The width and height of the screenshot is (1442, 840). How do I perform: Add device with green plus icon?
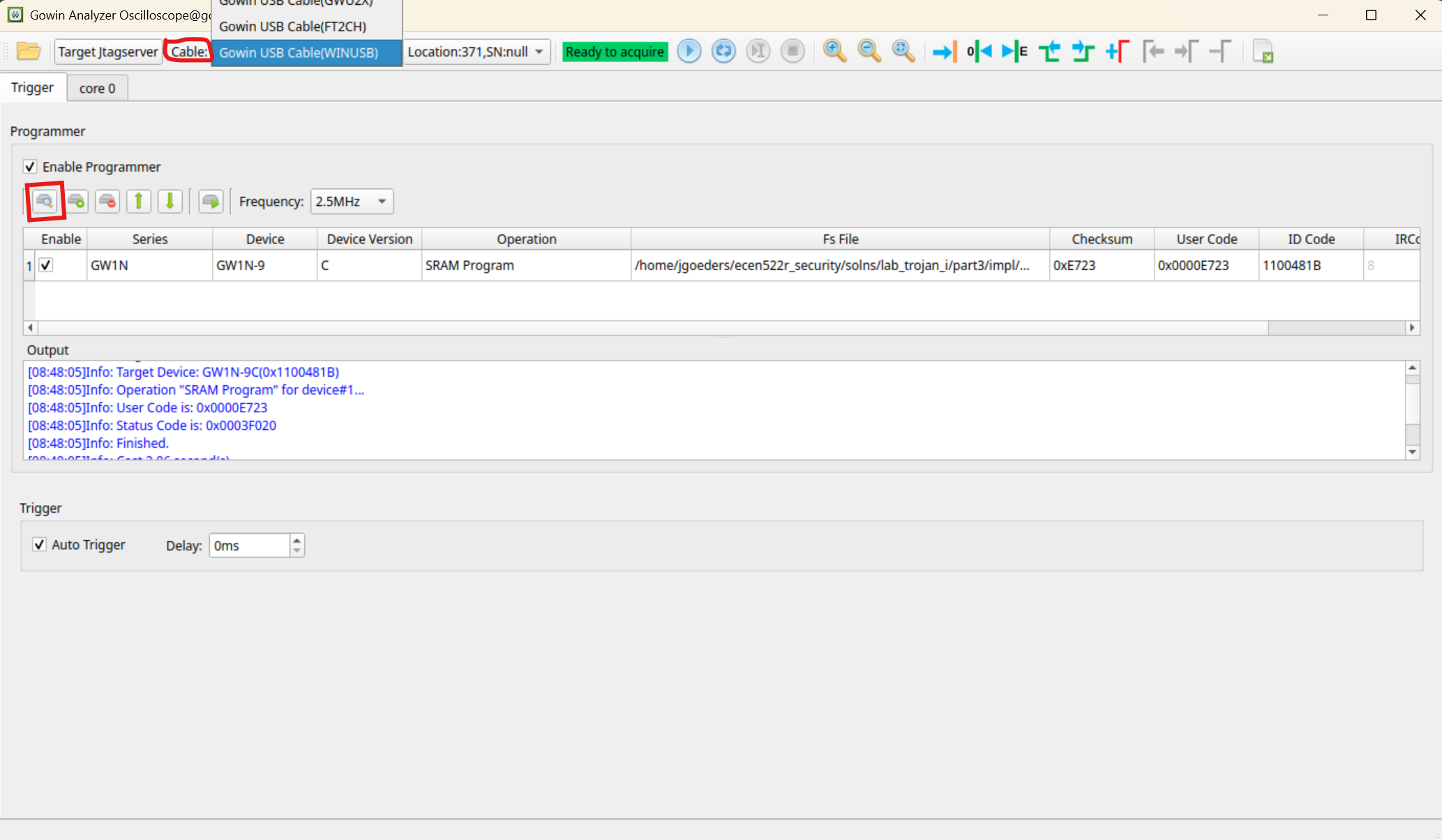pyautogui.click(x=76, y=202)
